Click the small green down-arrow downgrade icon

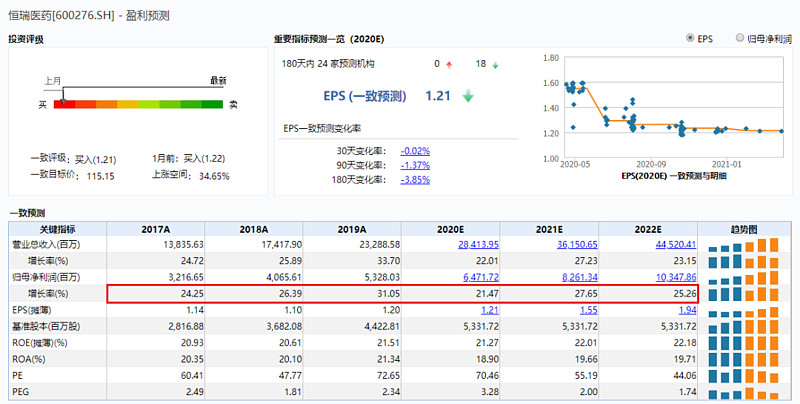[x=495, y=65]
